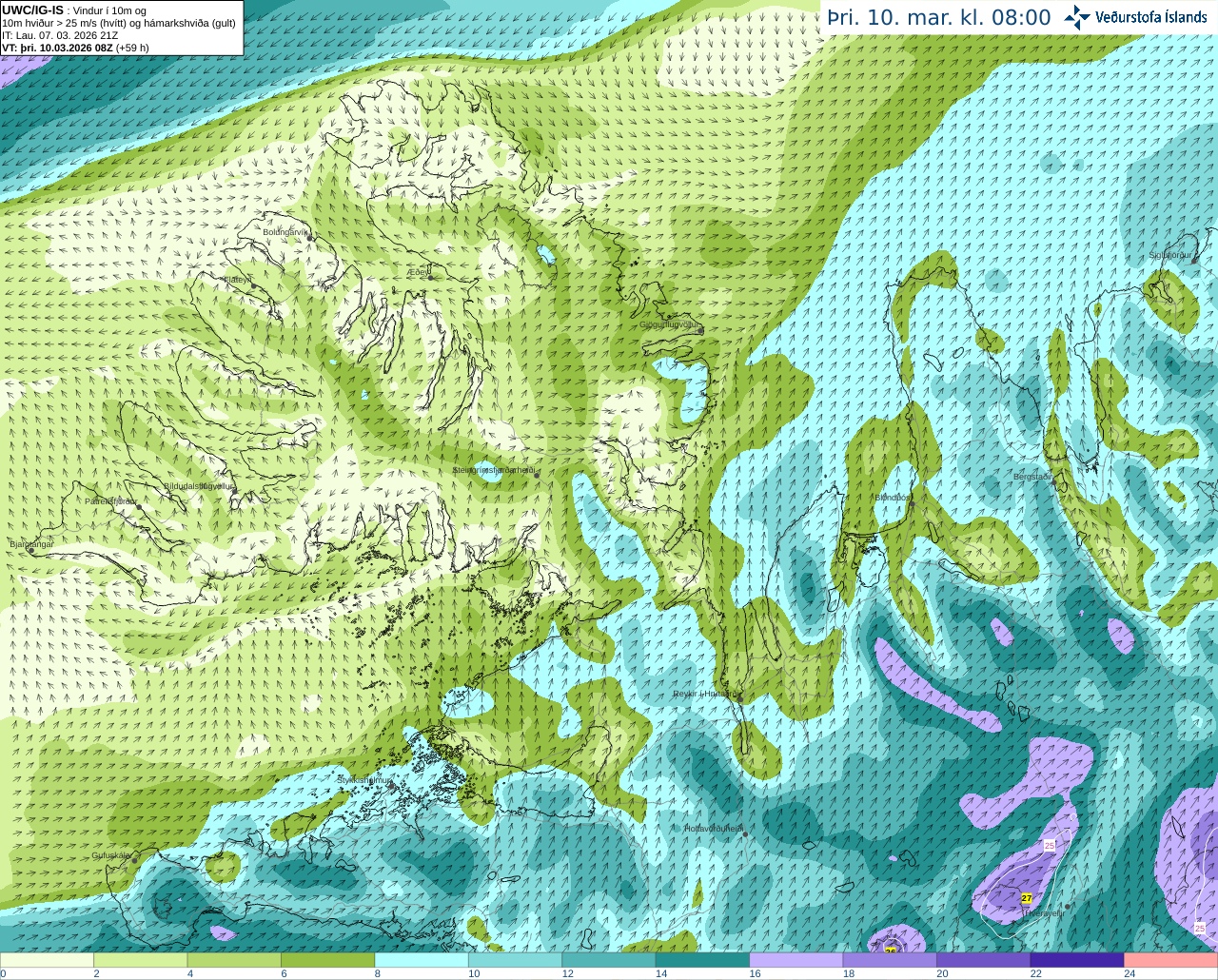1218x980 pixels.
Task: Pick the 14–16 m/s dark teal legend swatch
Action: coord(702,960)
